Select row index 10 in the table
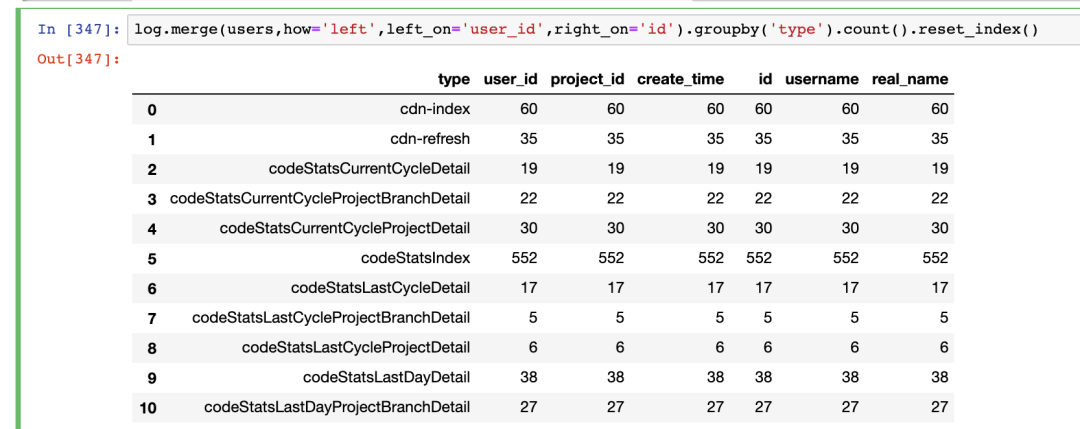 (148, 408)
